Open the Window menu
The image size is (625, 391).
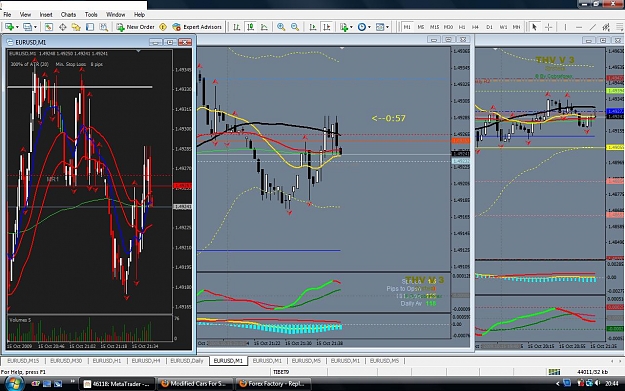116,14
